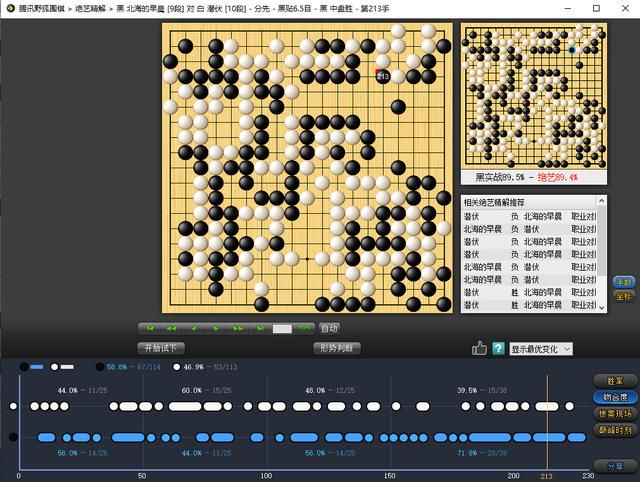Click black segment stat 71.8% - 28/39

(482, 453)
